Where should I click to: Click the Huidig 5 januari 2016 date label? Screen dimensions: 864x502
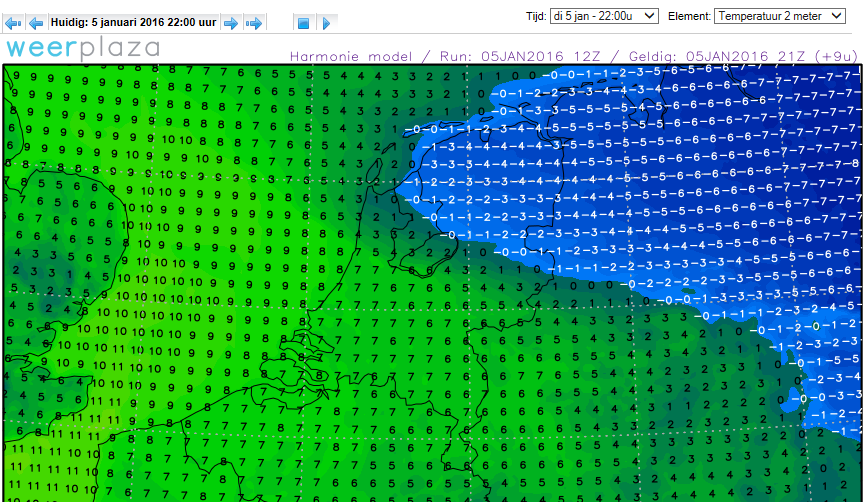tap(133, 21)
